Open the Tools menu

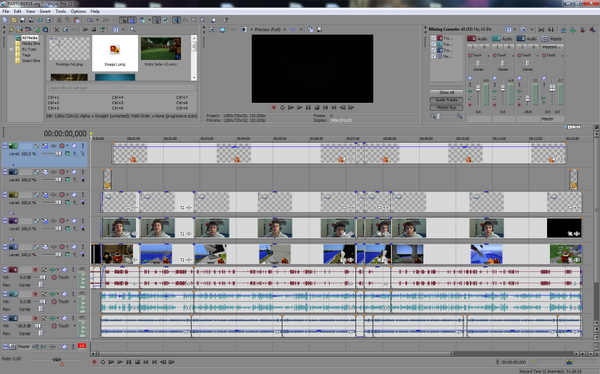pos(61,11)
